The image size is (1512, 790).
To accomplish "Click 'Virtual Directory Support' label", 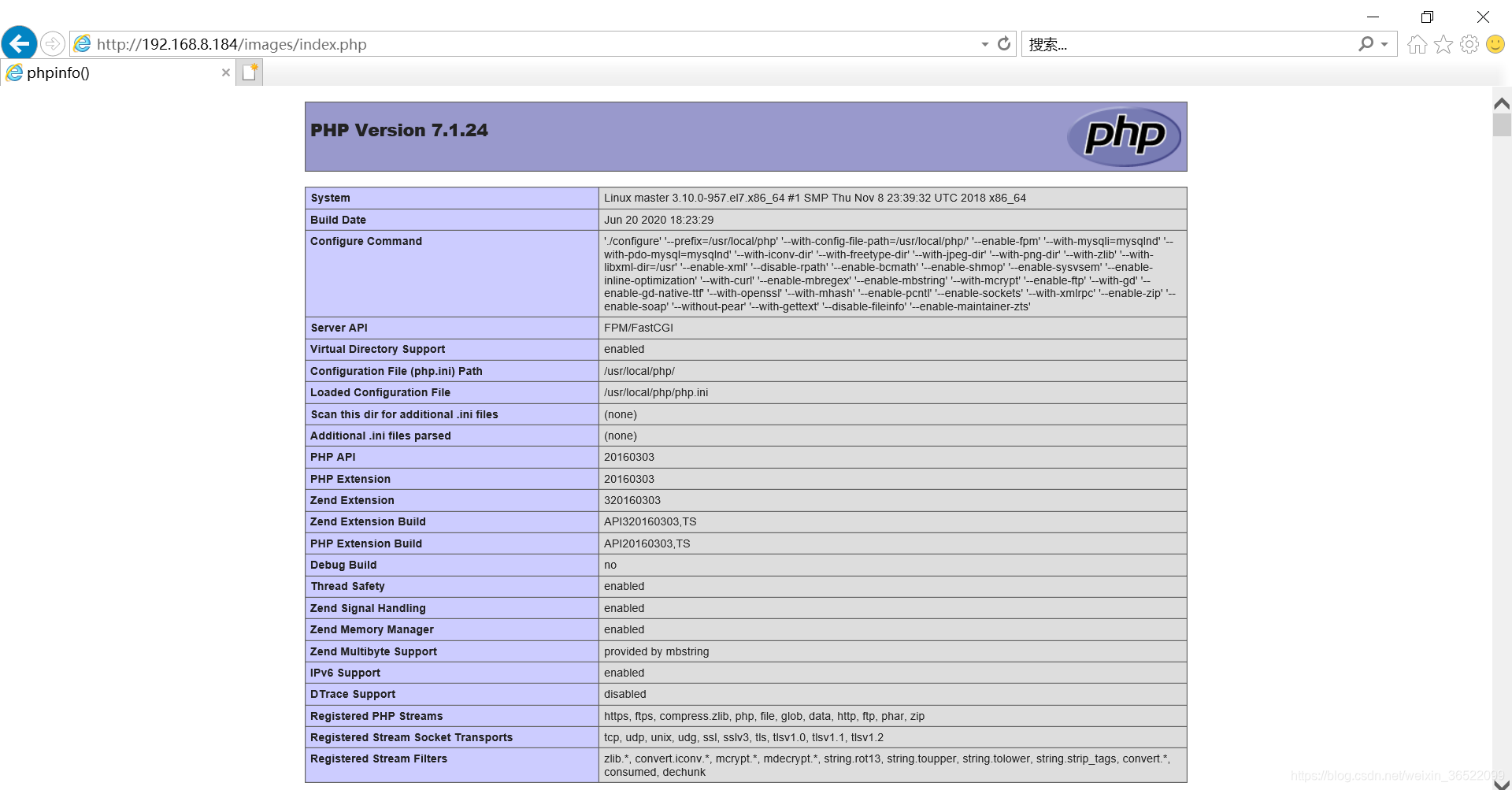I will [x=377, y=349].
